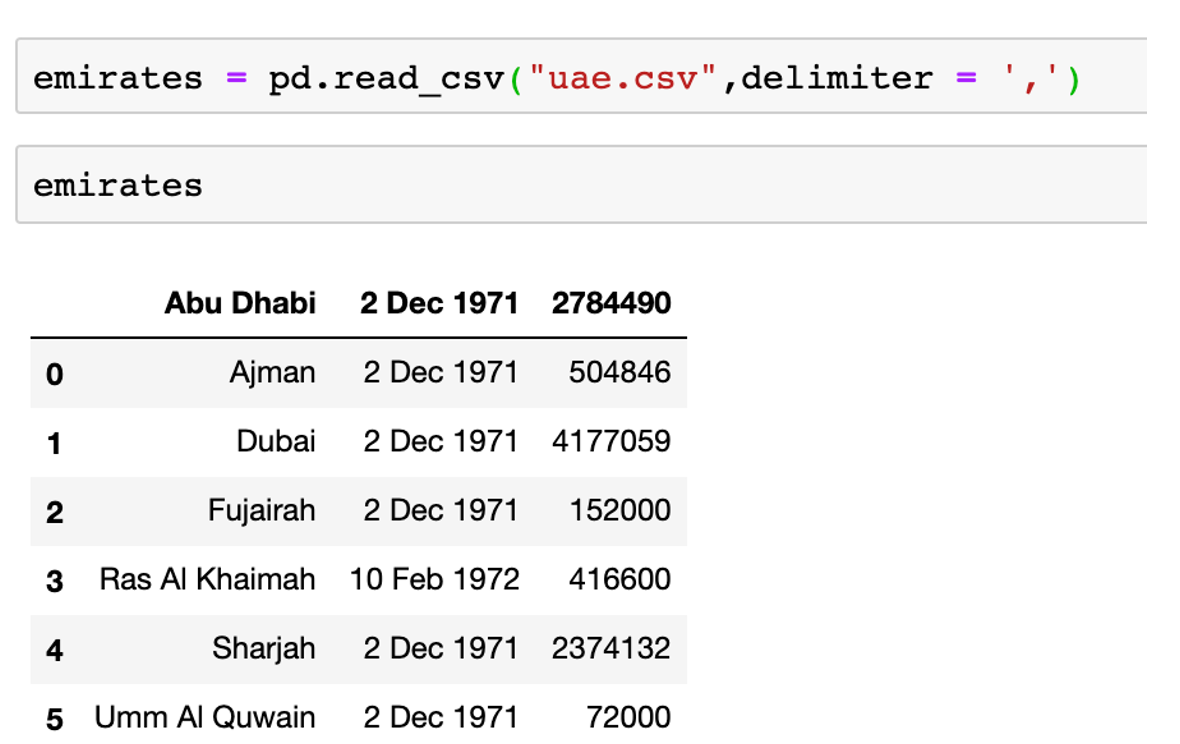Click the 2784490 column header
This screenshot has width=1180, height=744.
pyautogui.click(x=611, y=303)
